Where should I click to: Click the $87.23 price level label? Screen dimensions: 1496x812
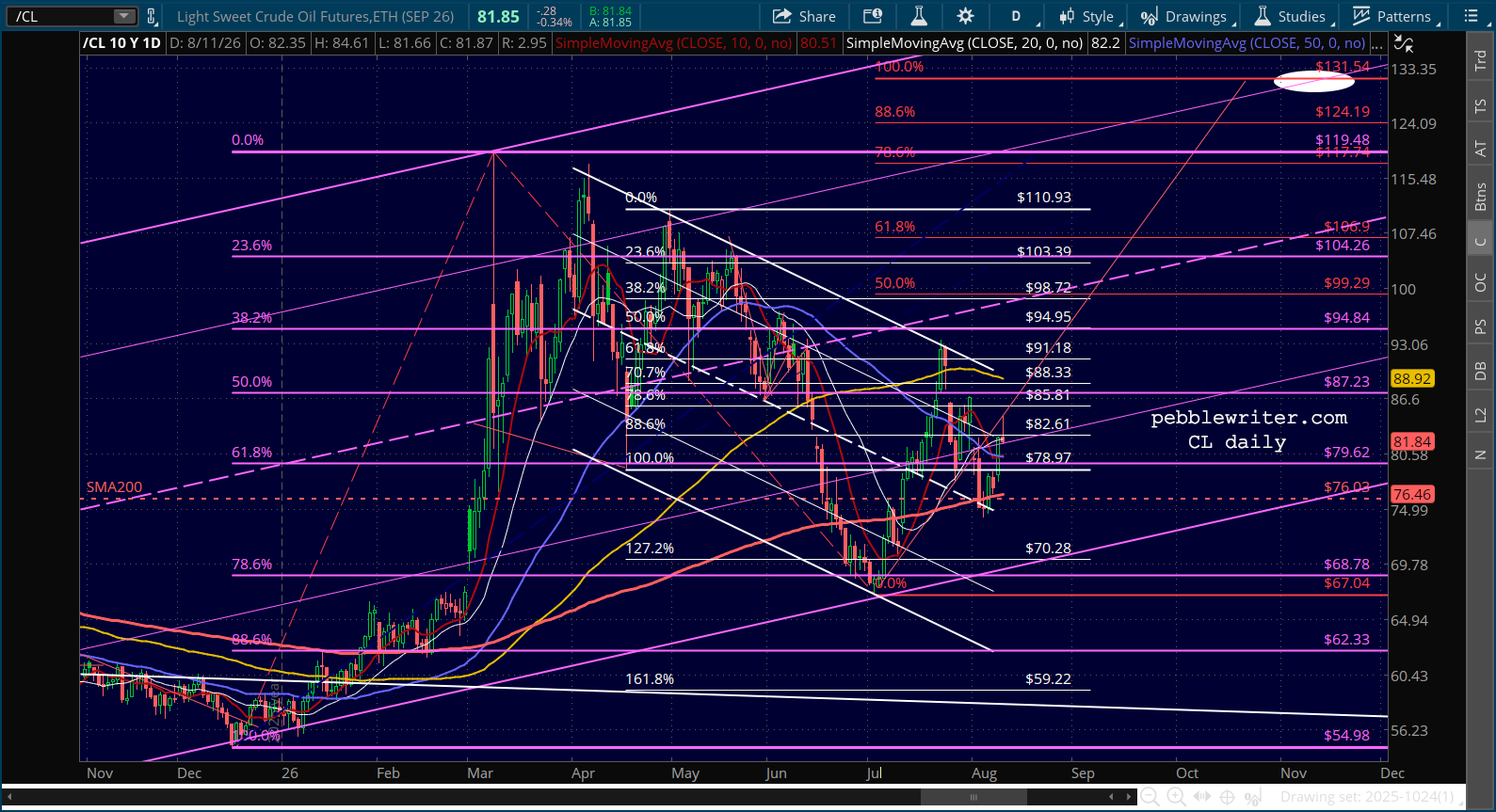(x=1346, y=381)
